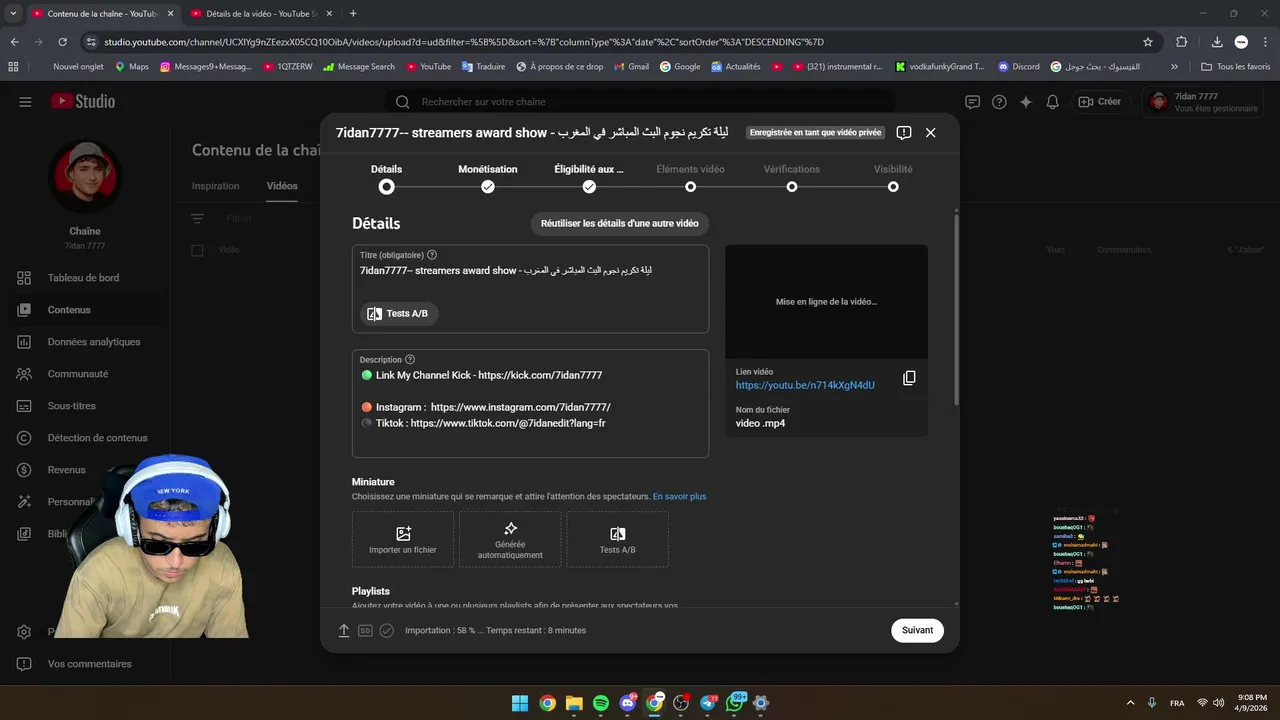
Task: Open Spotify from the taskbar
Action: (600, 703)
